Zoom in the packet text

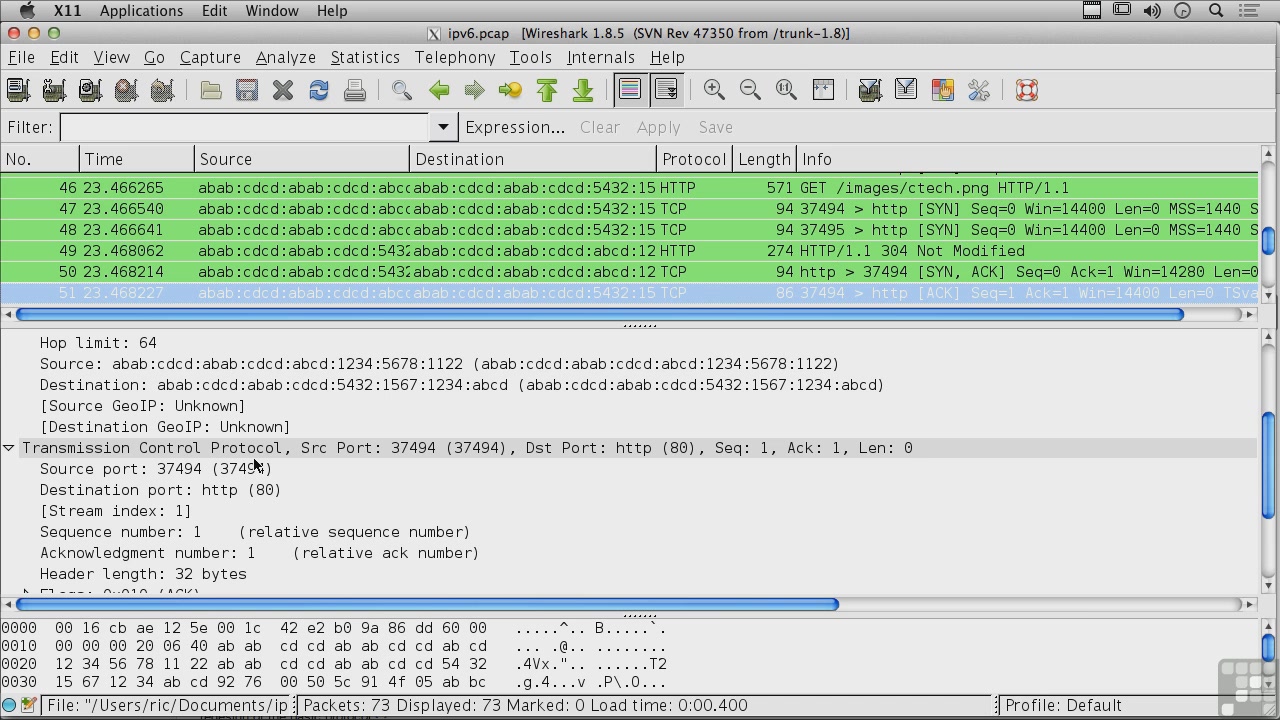tap(714, 90)
